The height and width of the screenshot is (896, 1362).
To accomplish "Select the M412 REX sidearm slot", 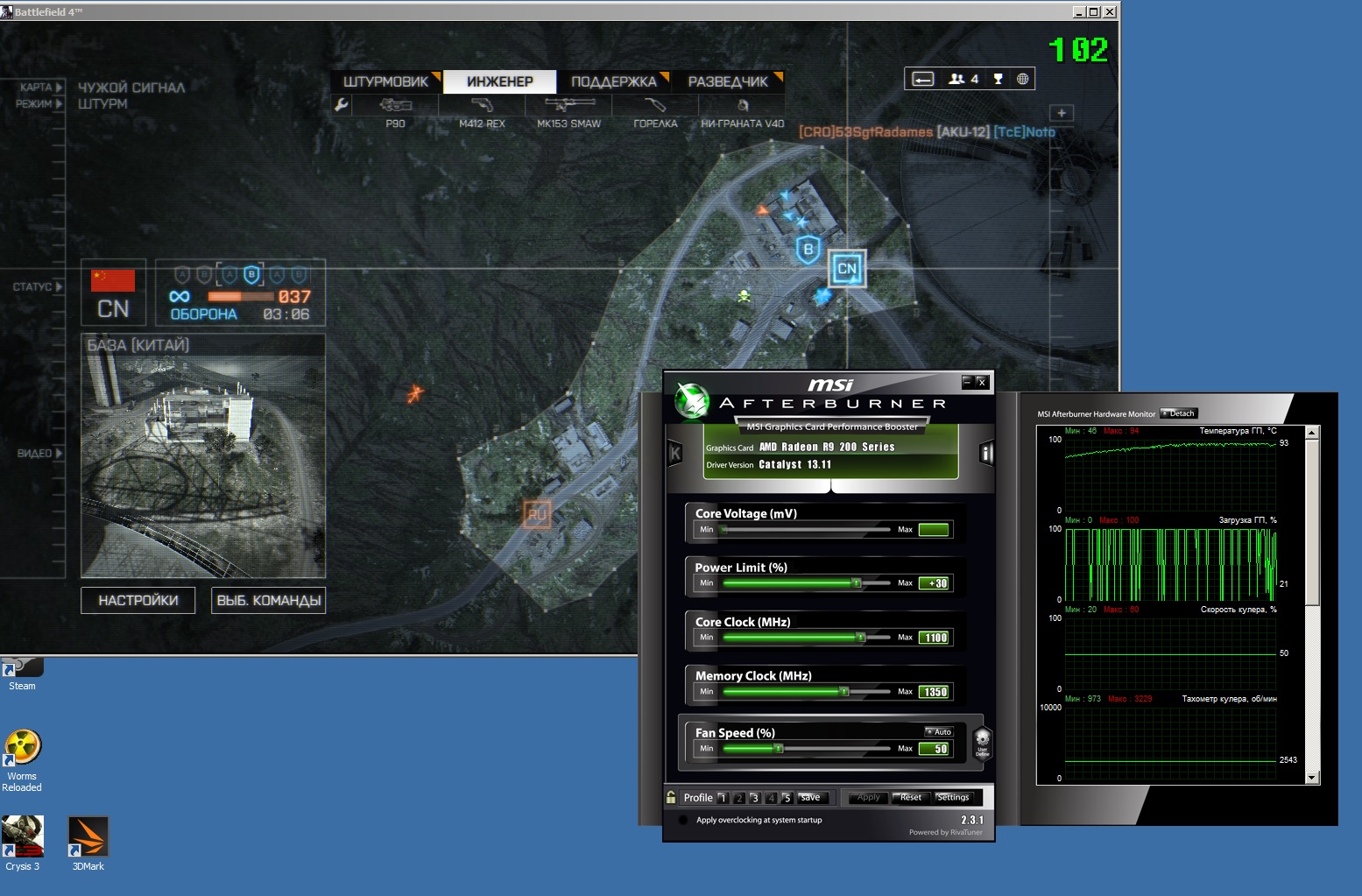I will click(482, 112).
